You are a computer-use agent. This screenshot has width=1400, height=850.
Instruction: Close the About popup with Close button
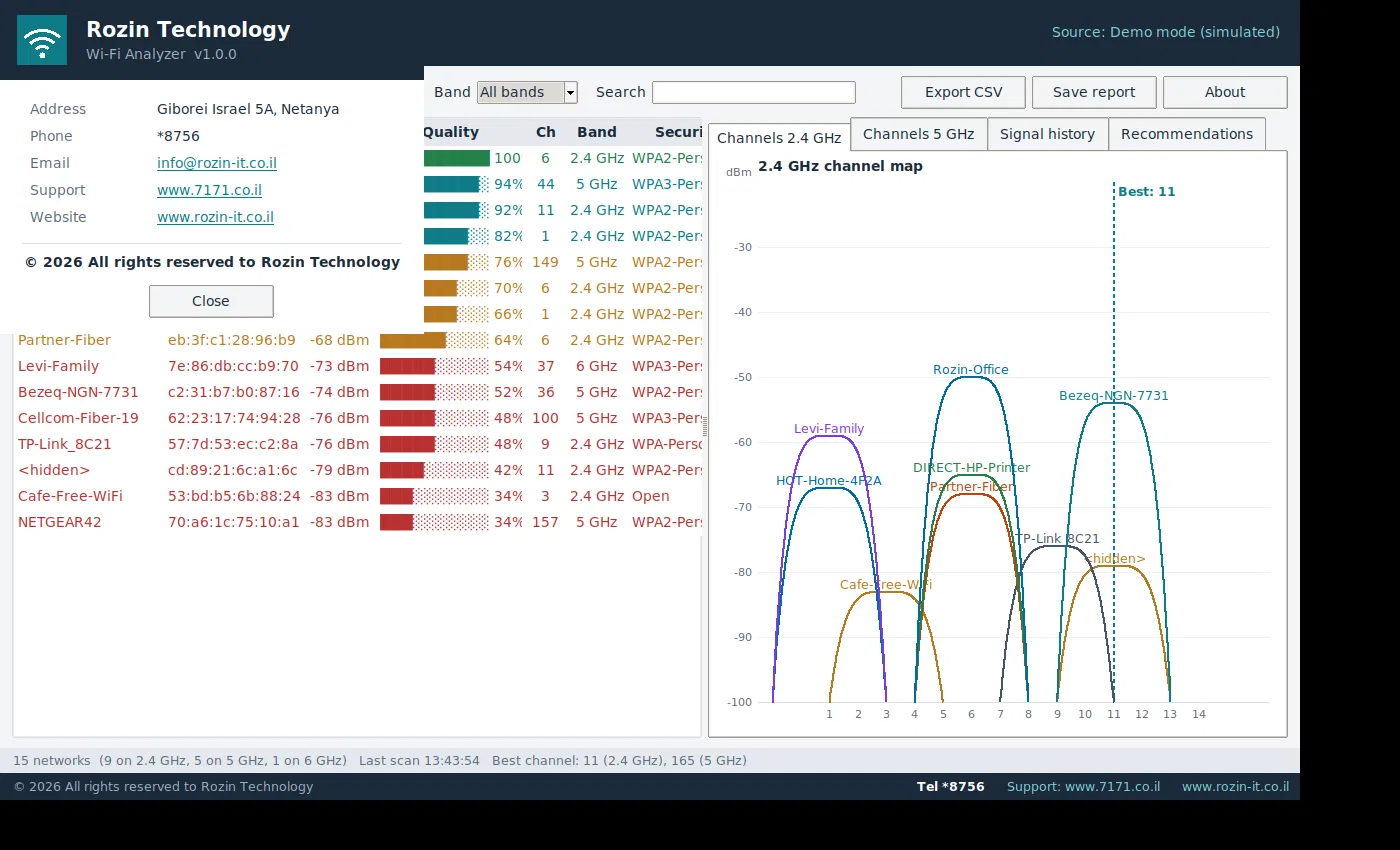click(x=211, y=301)
